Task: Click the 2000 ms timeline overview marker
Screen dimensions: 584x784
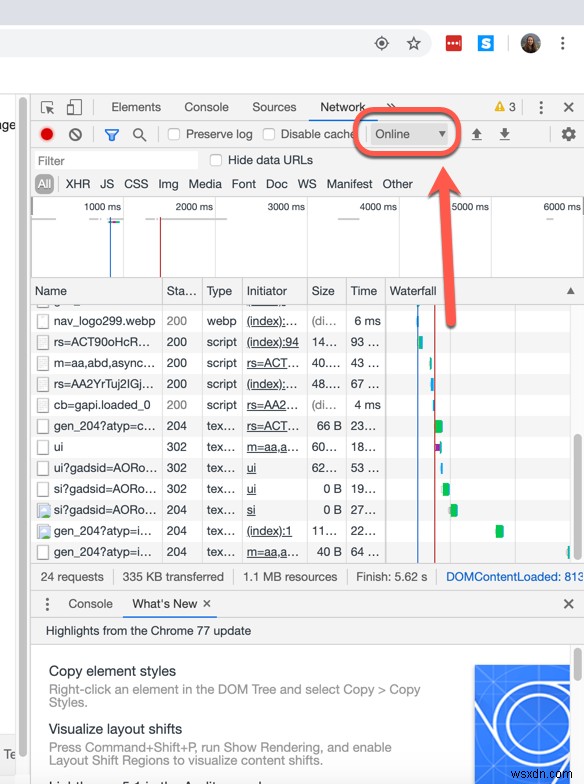Action: pyautogui.click(x=194, y=206)
